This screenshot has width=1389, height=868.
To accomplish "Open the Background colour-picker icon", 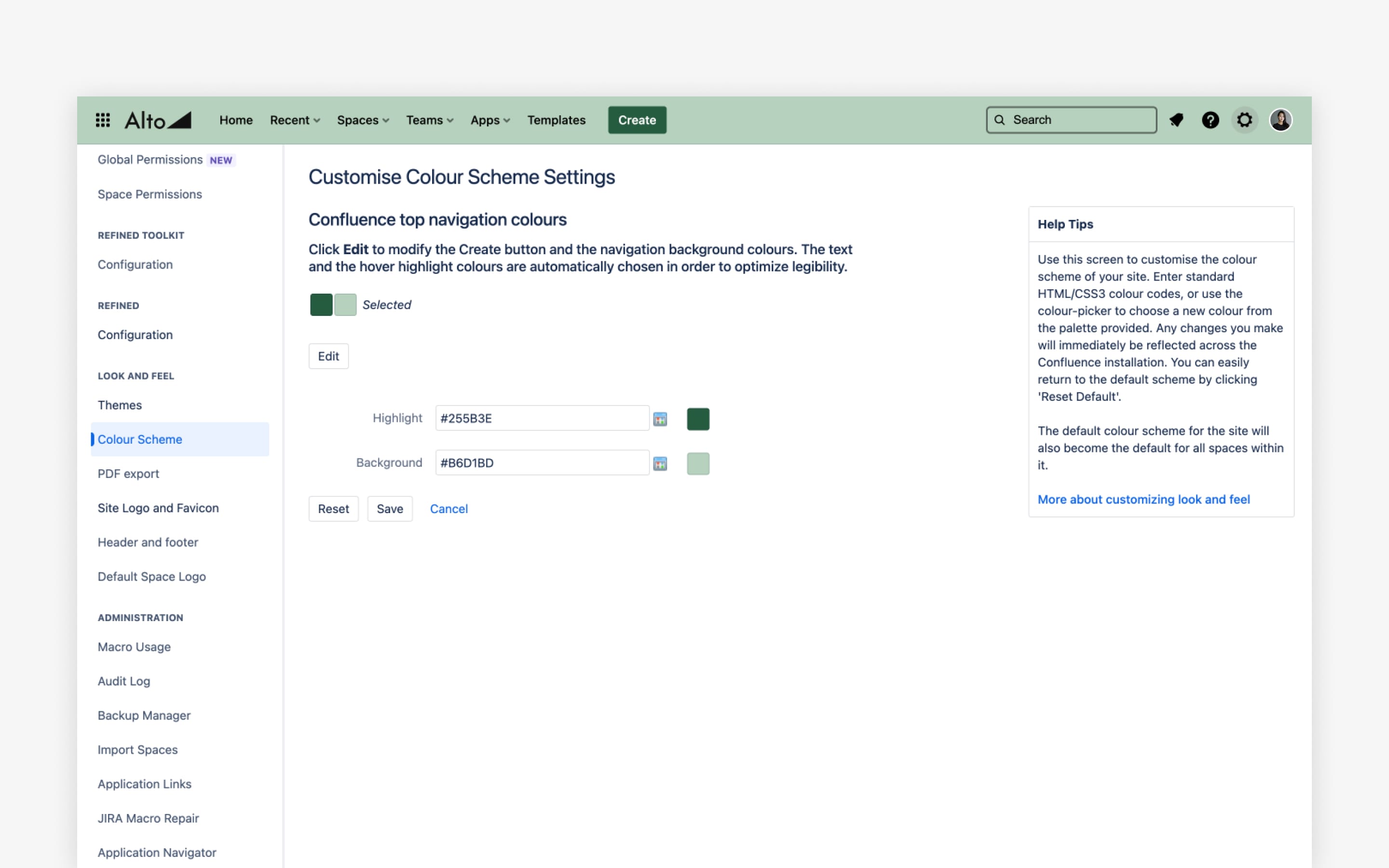I will (660, 463).
